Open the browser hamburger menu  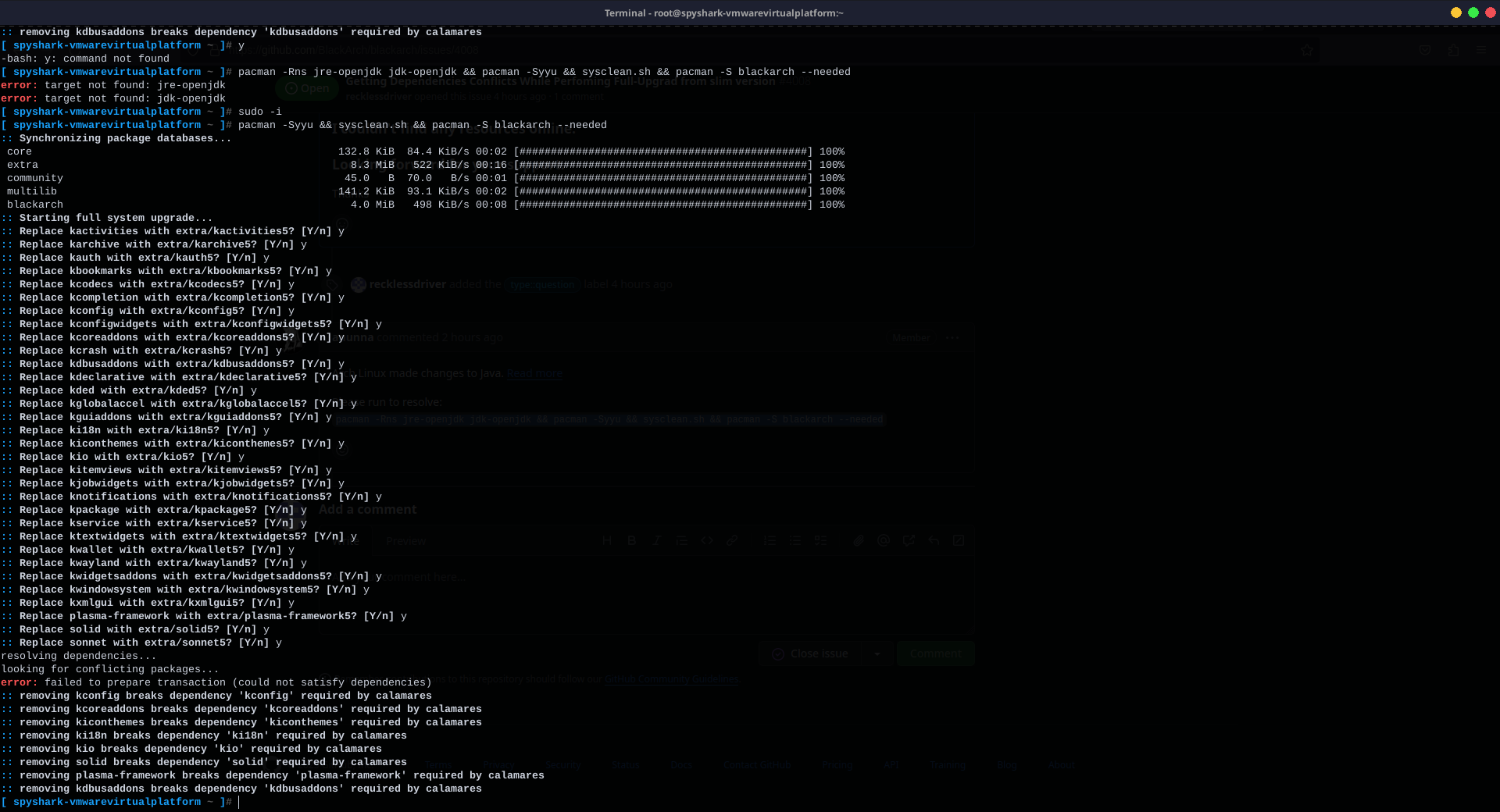[1481, 50]
